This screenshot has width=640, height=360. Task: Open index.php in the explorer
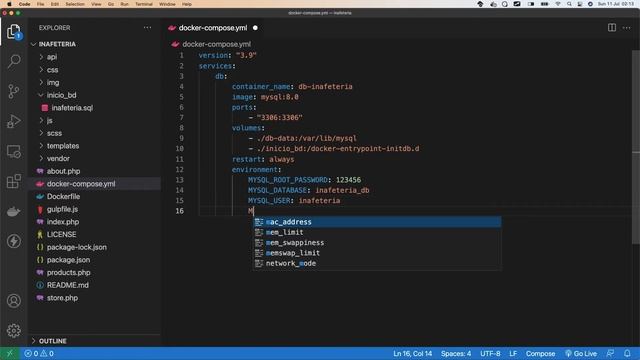(x=63, y=222)
